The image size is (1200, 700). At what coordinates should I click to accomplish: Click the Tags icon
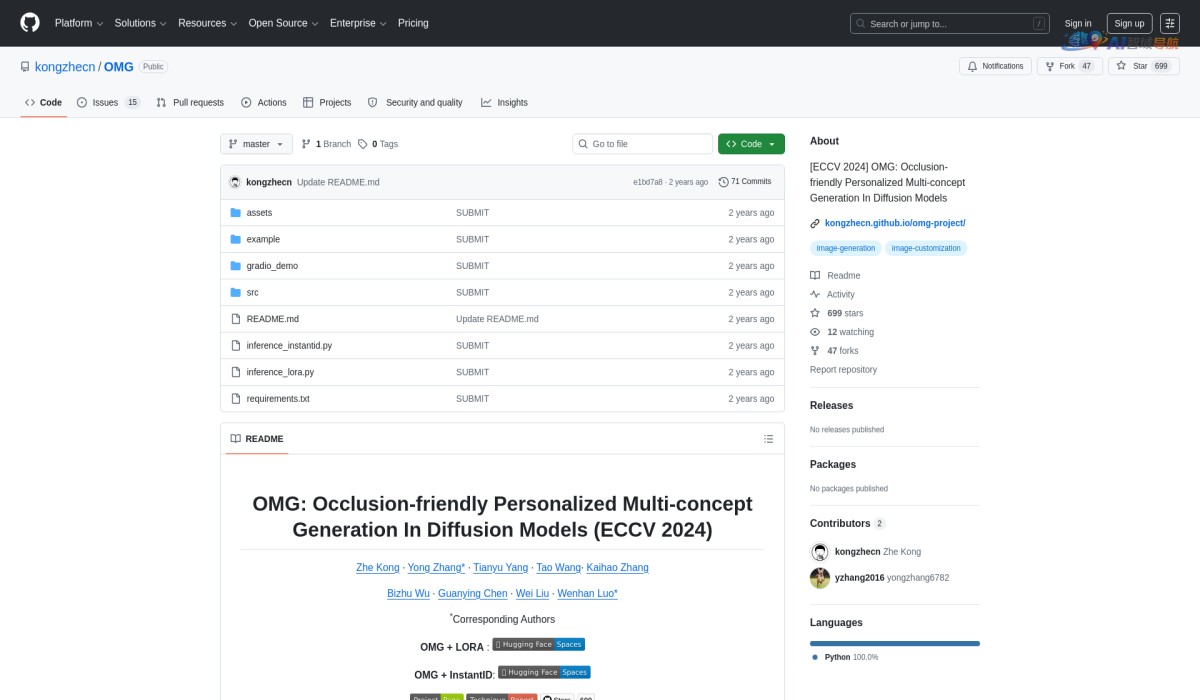click(362, 144)
